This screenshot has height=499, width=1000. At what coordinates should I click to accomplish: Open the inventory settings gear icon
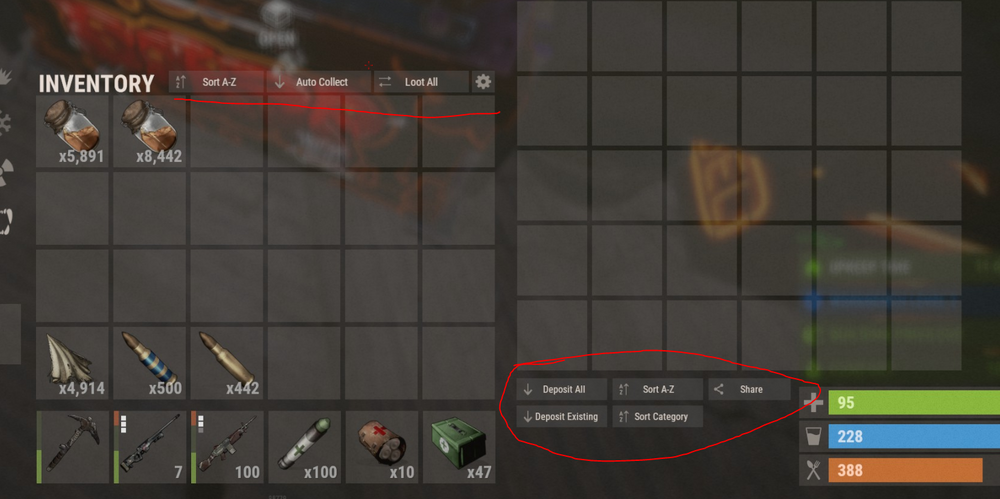point(483,82)
